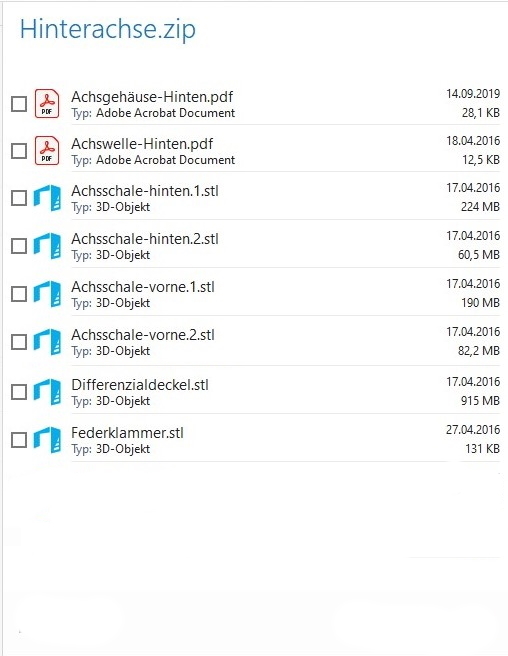
Task: Click the 3D object icon for Achsschale-vorne.1.stl
Action: pos(47,294)
